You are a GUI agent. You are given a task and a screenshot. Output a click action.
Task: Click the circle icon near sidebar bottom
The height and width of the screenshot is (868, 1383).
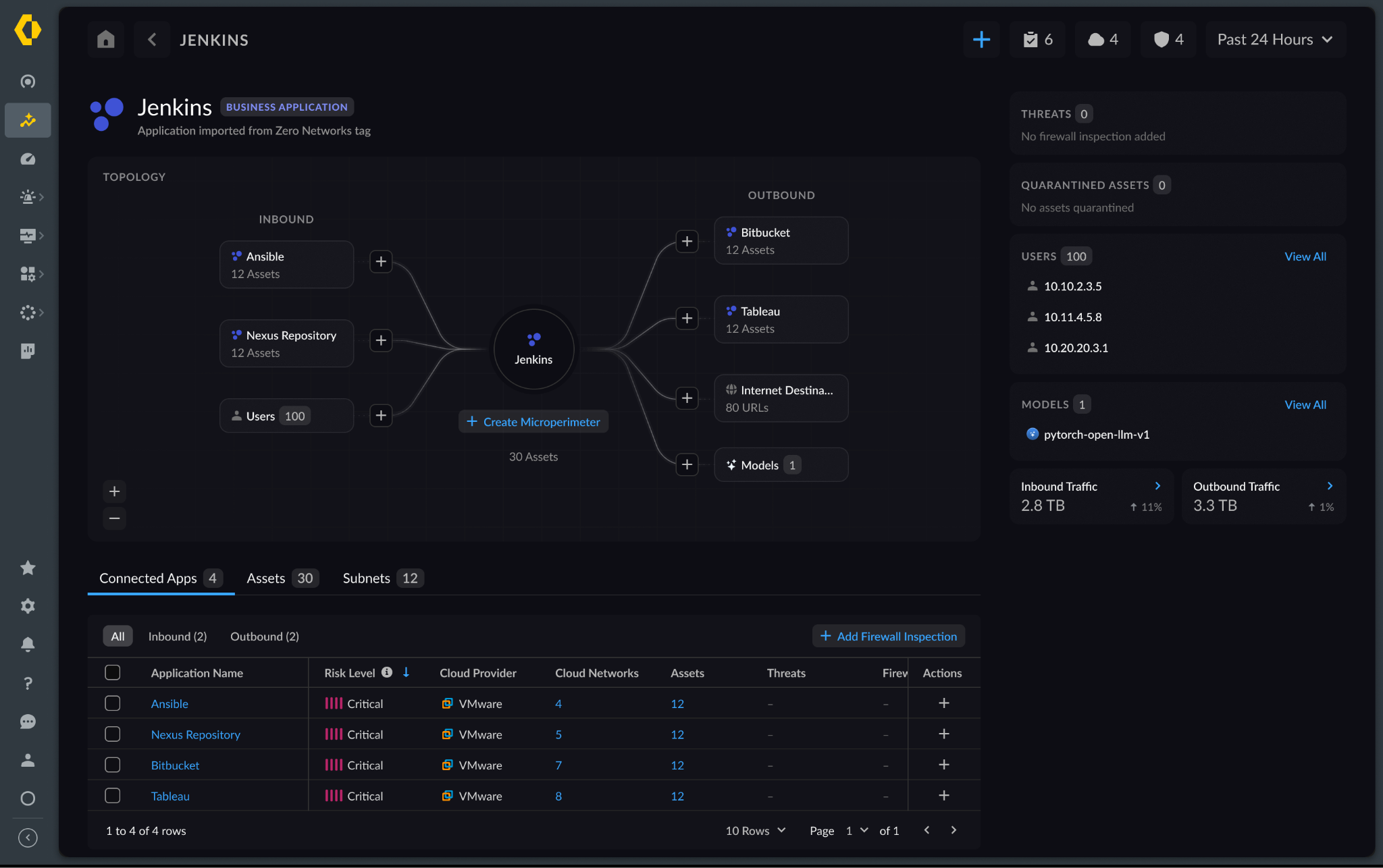28,798
